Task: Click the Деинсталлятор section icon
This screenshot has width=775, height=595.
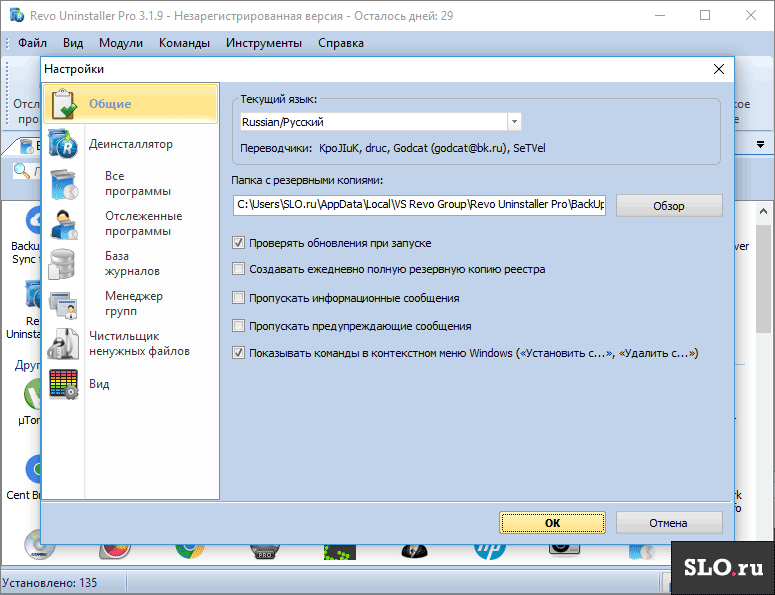Action: pyautogui.click(x=63, y=144)
